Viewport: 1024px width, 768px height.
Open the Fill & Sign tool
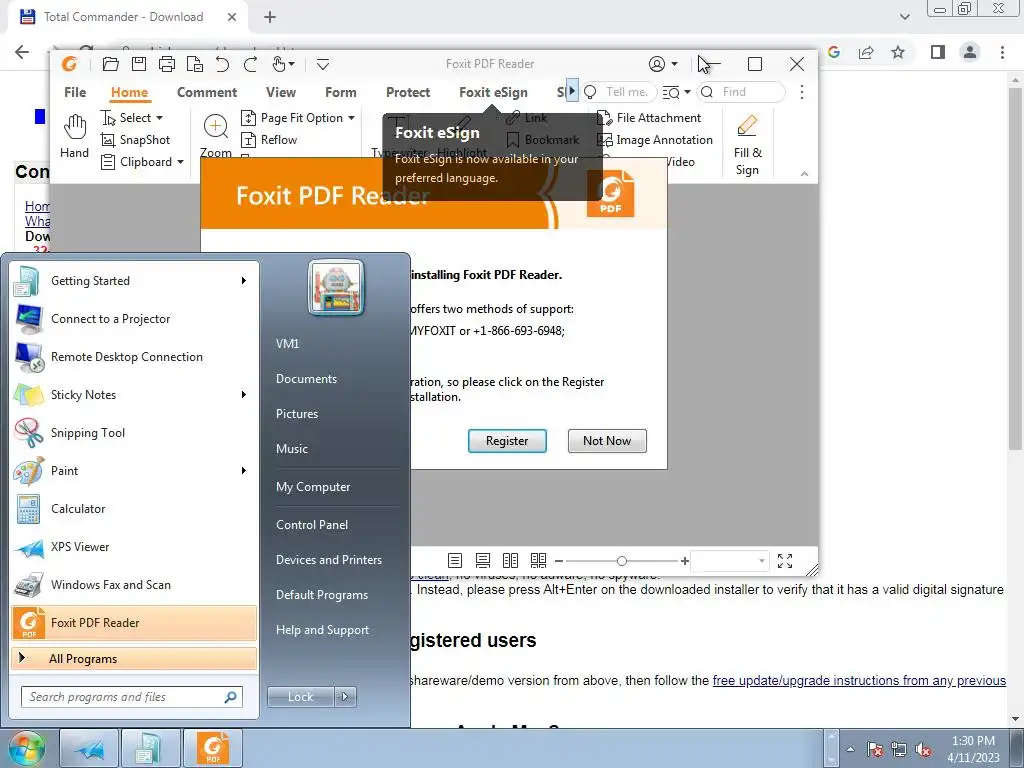point(747,145)
